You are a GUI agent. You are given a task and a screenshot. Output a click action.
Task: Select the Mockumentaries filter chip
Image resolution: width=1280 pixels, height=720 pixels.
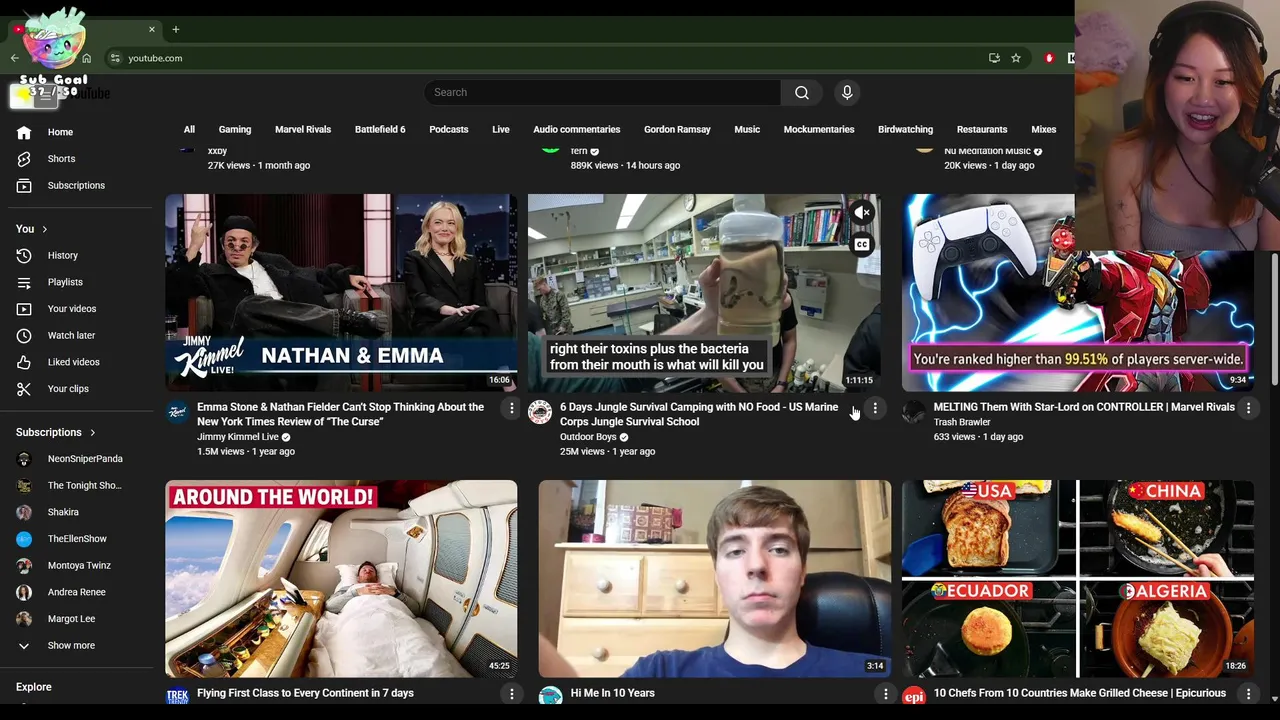(x=819, y=129)
